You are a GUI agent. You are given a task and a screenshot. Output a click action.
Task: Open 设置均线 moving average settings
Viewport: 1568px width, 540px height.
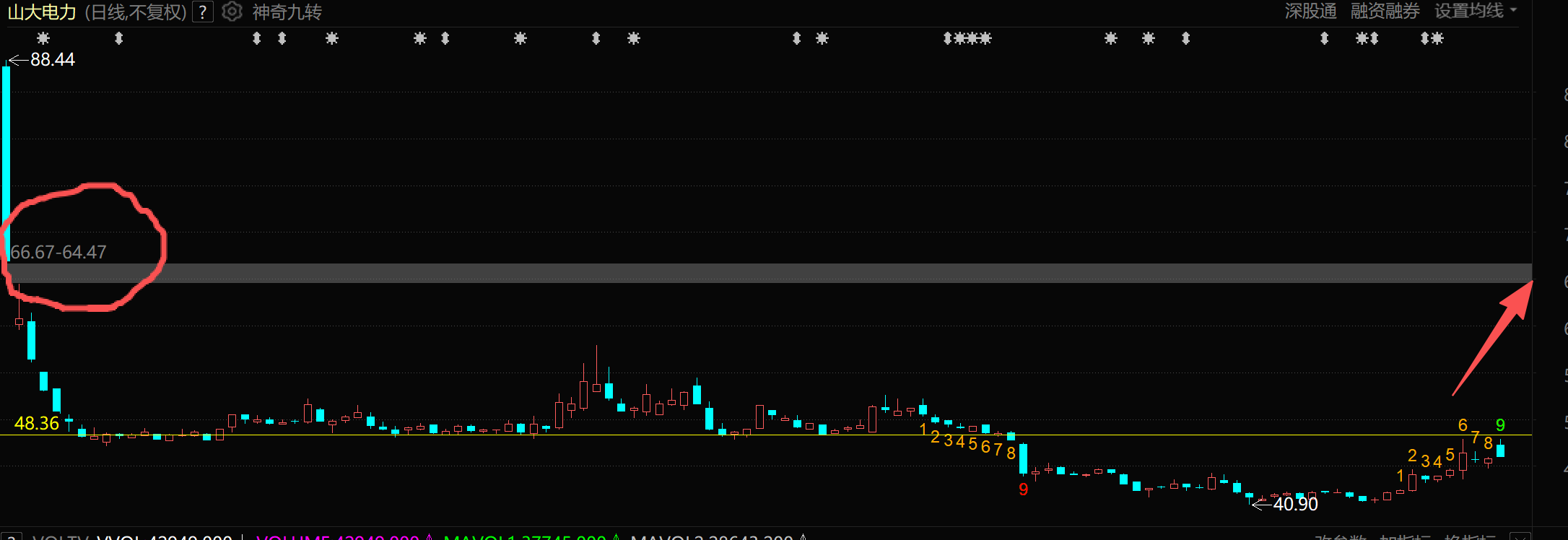(1469, 11)
